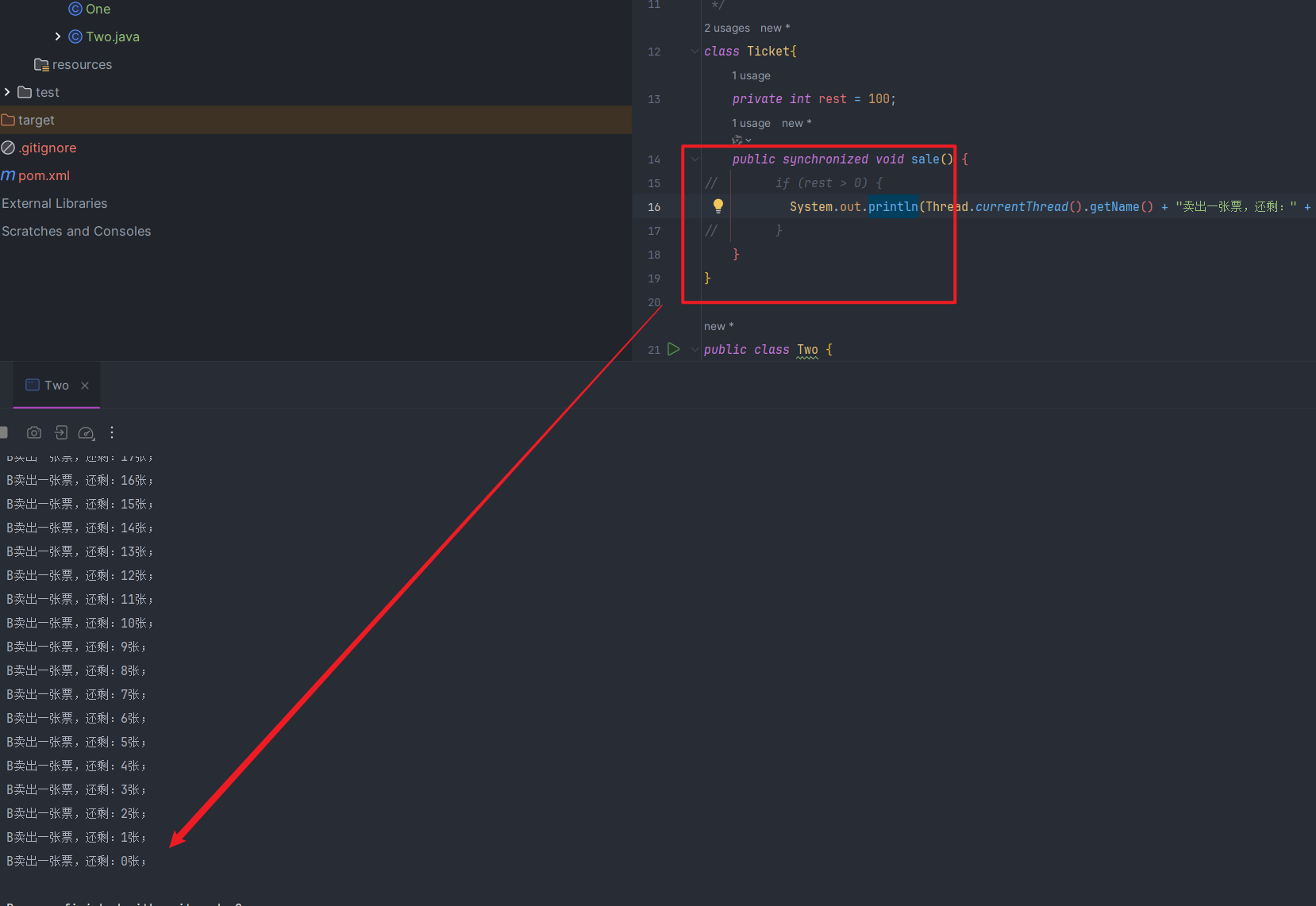This screenshot has width=1316, height=906.
Task: Click 'currentThread' method call in line 16
Action: [x=1022, y=206]
